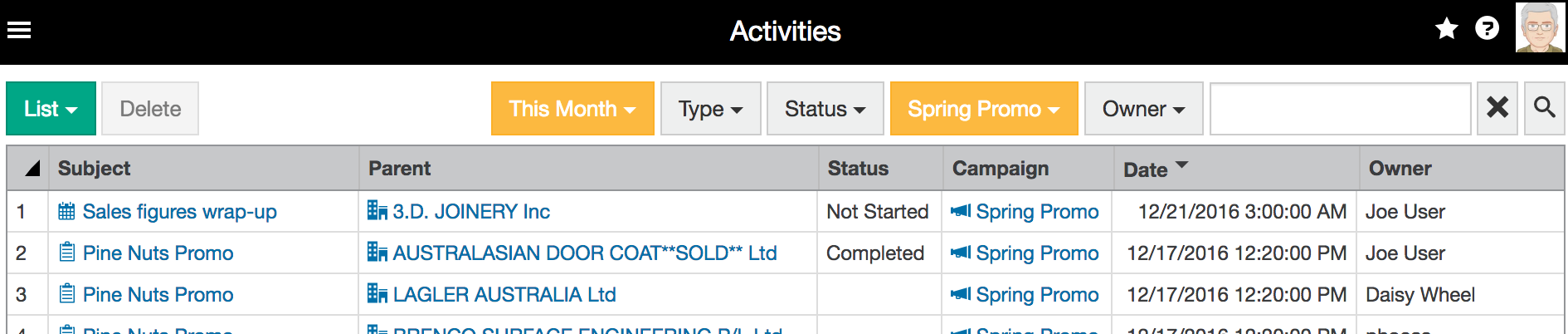Expand the List view dropdown

tap(51, 108)
